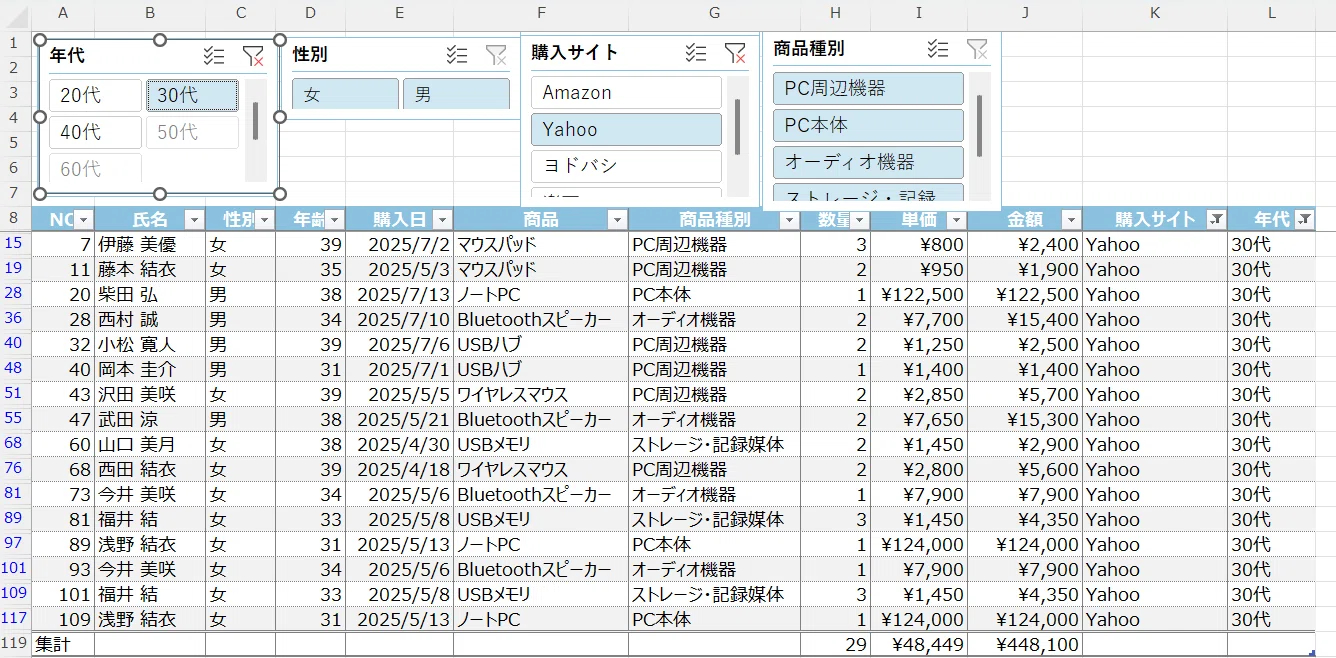The image size is (1336, 658).
Task: Select row 68 header
Action: (14, 444)
